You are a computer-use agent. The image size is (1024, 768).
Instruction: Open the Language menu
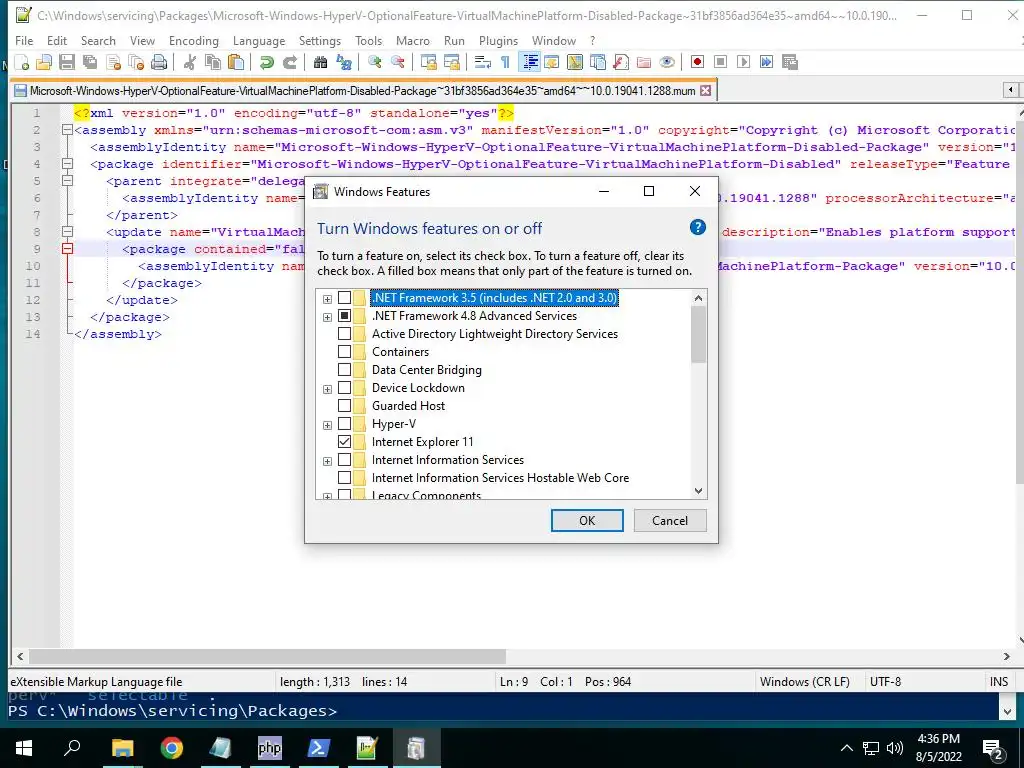point(259,40)
